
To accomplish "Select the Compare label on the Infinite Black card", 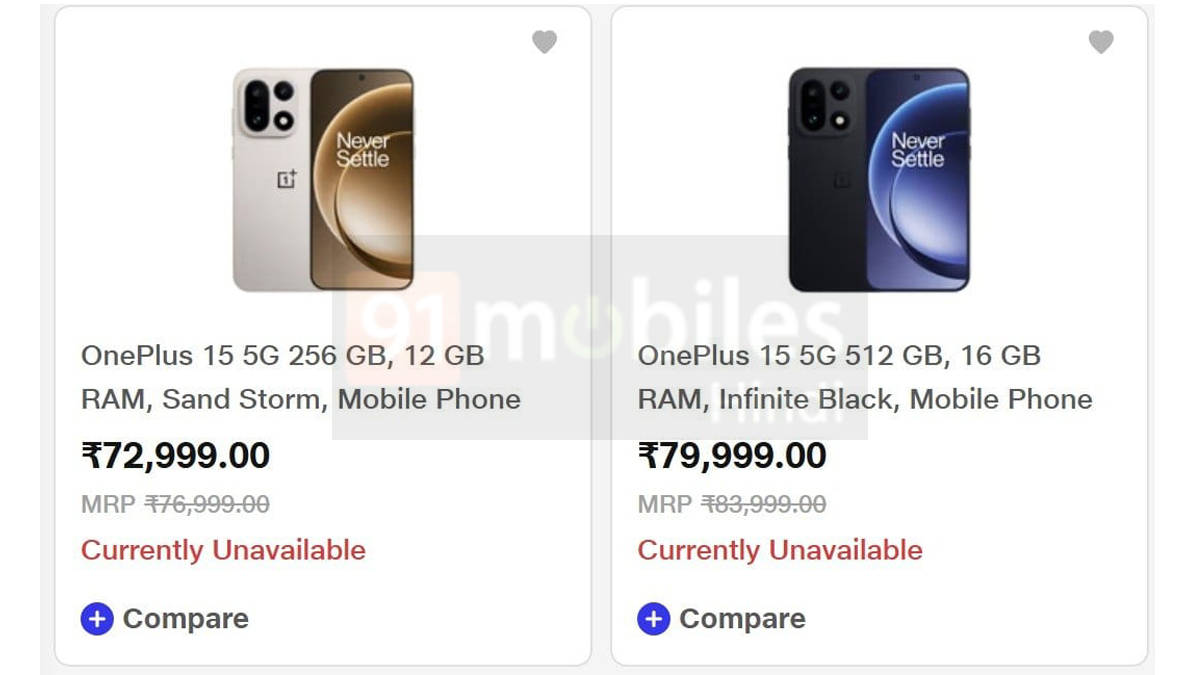I will tap(742, 619).
